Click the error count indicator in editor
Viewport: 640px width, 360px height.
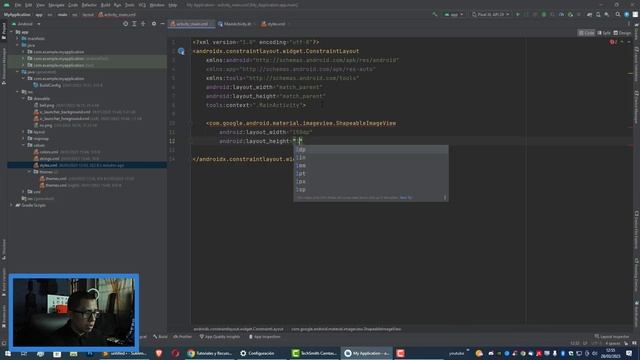point(613,42)
